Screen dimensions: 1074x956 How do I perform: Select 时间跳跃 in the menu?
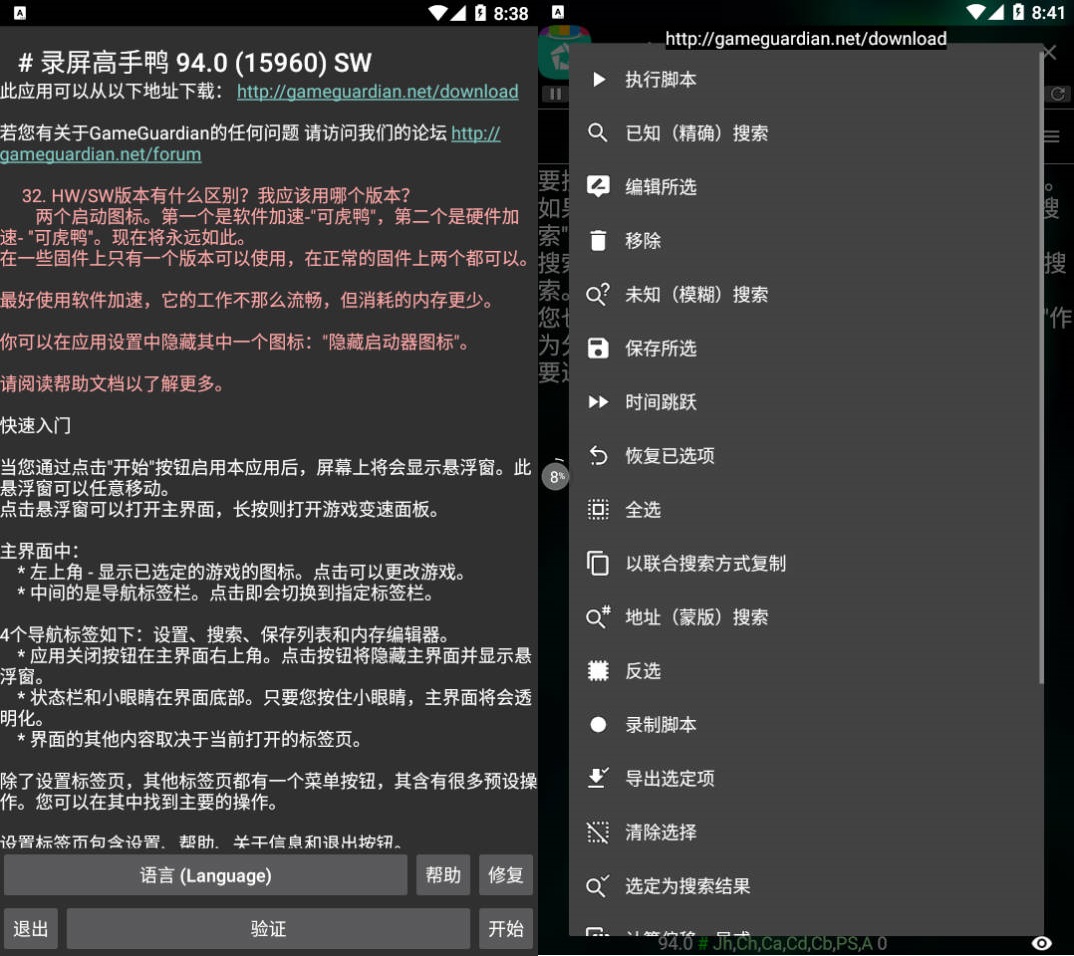806,402
